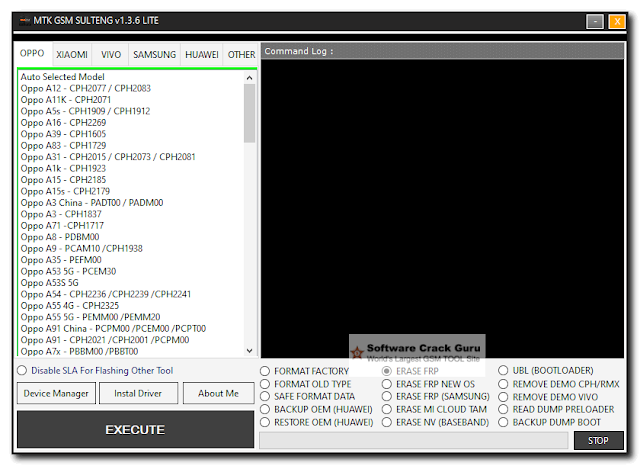Open the VIVO tab

111,55
